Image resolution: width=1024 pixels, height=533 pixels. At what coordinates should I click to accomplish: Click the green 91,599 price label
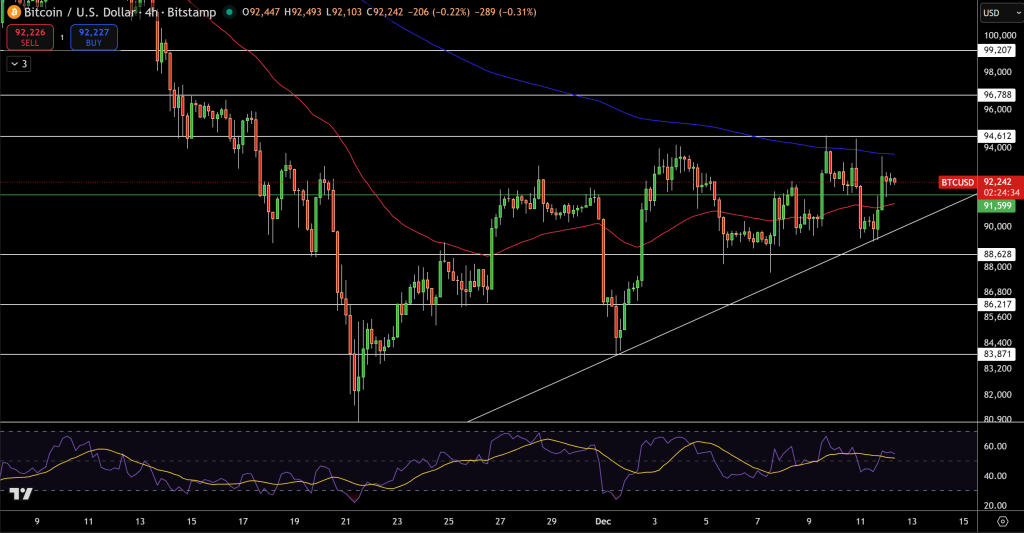point(997,206)
